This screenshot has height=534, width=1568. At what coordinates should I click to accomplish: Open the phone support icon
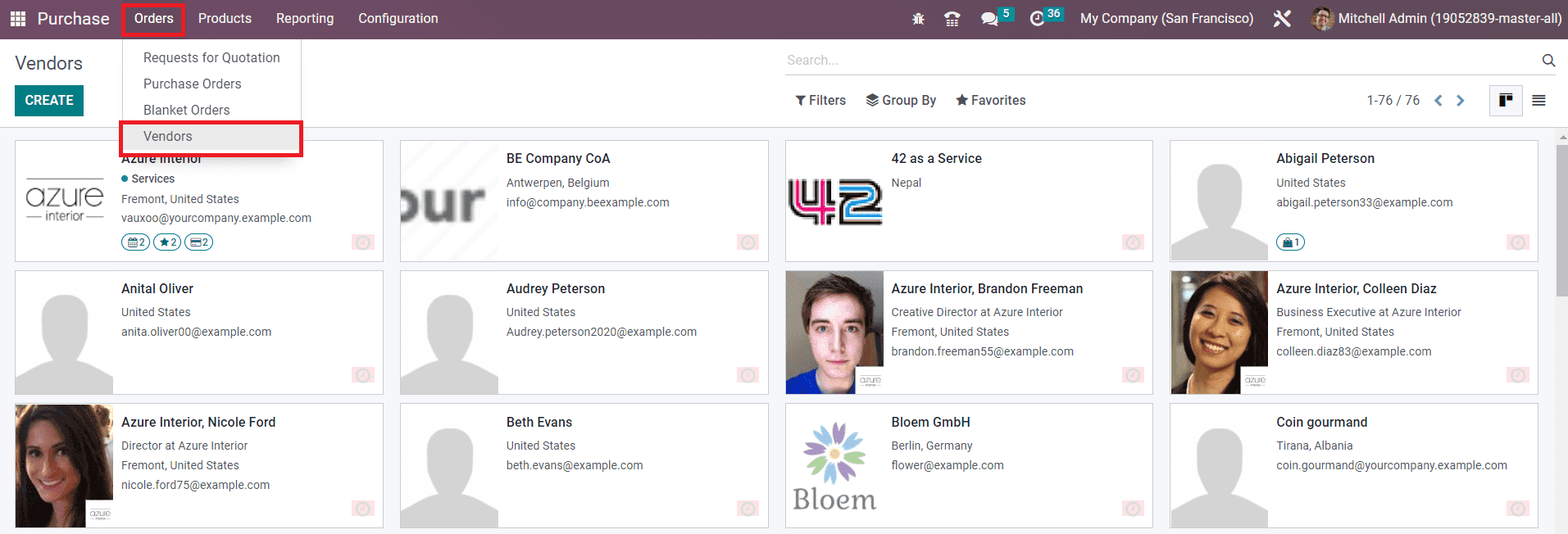click(952, 19)
